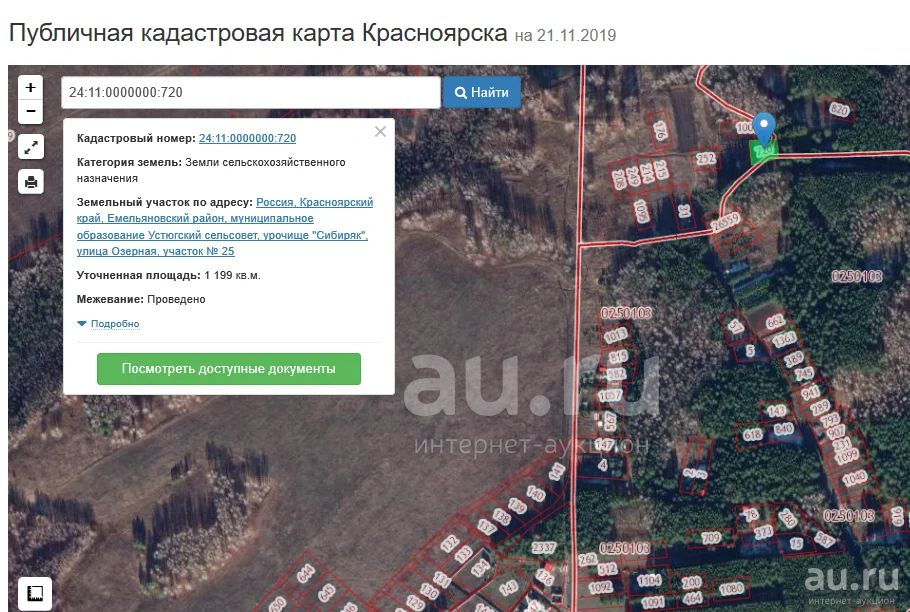Zoom in with the plus button
The image size is (910, 612).
[x=31, y=87]
